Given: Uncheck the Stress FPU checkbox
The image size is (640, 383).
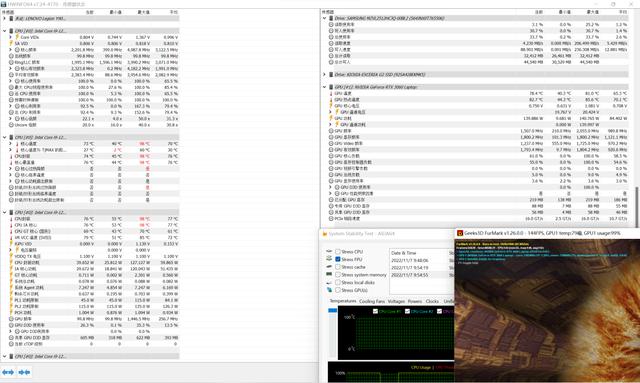Looking at the screenshot, I should (x=338, y=259).
